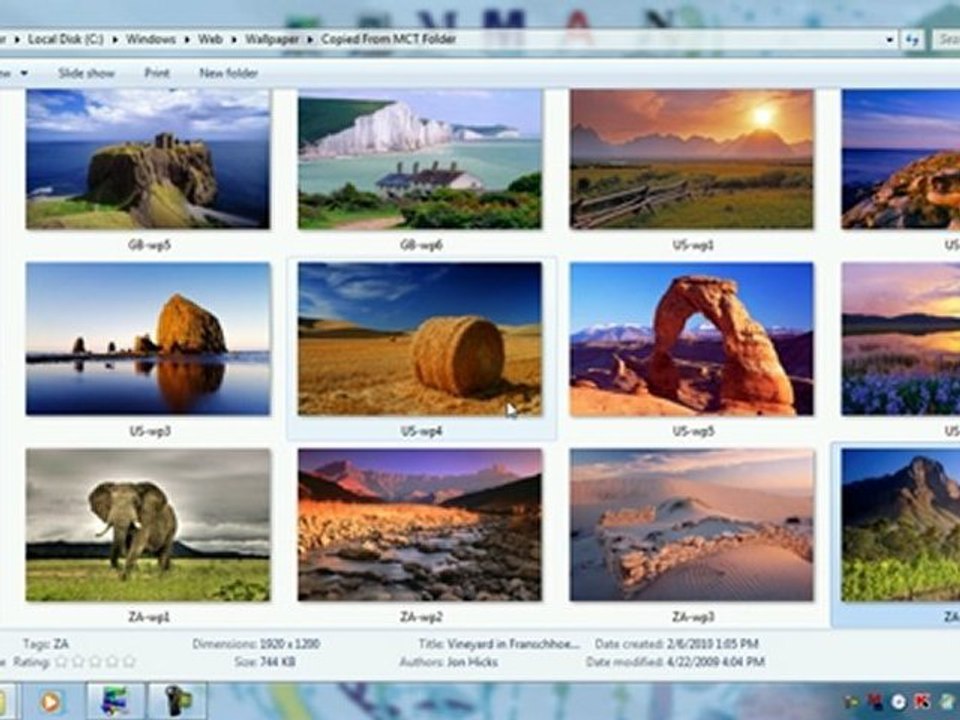960x720 pixels.
Task: Go to the Web folder in the breadcrumb
Action: point(210,40)
